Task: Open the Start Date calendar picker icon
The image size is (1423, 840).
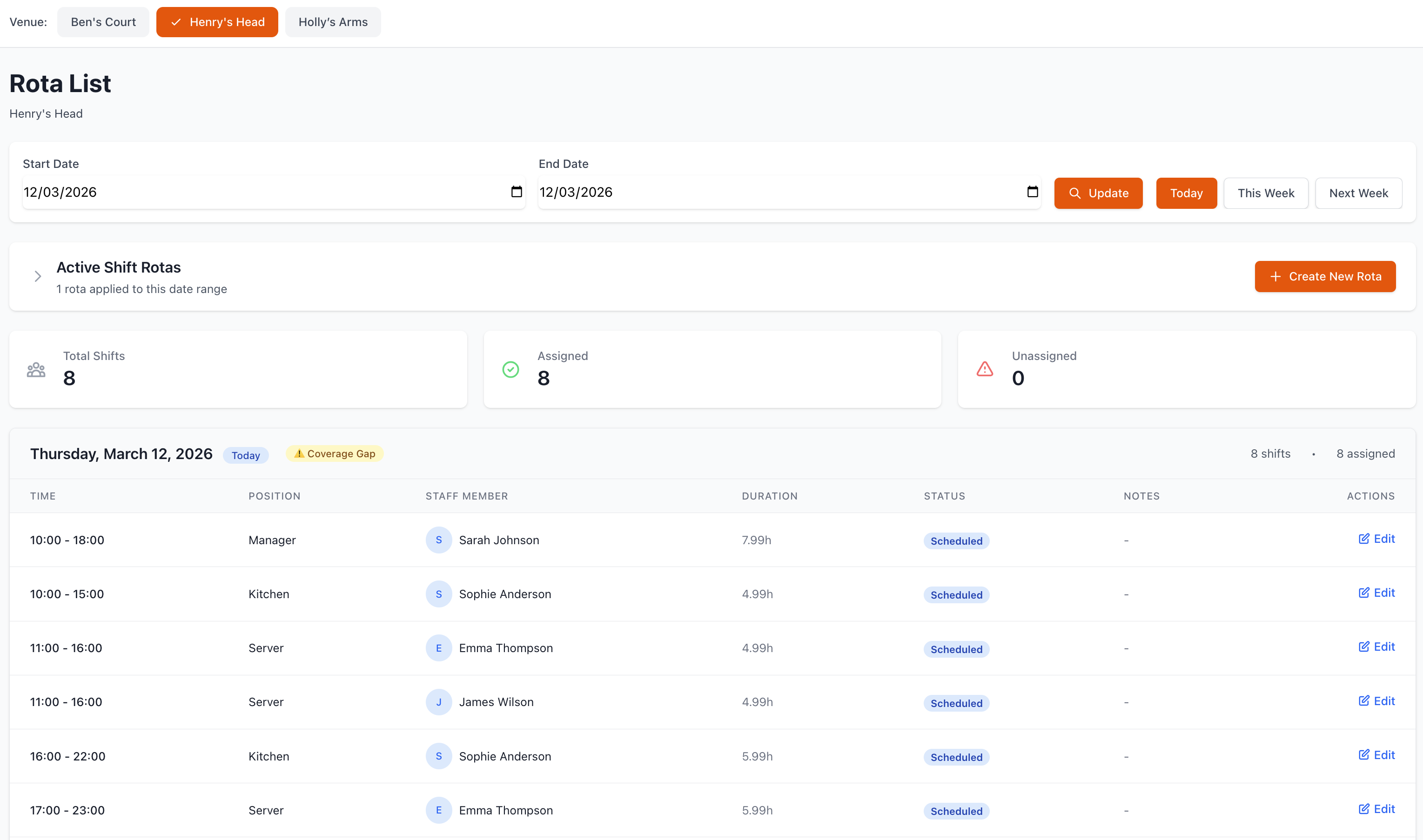Action: [x=516, y=192]
